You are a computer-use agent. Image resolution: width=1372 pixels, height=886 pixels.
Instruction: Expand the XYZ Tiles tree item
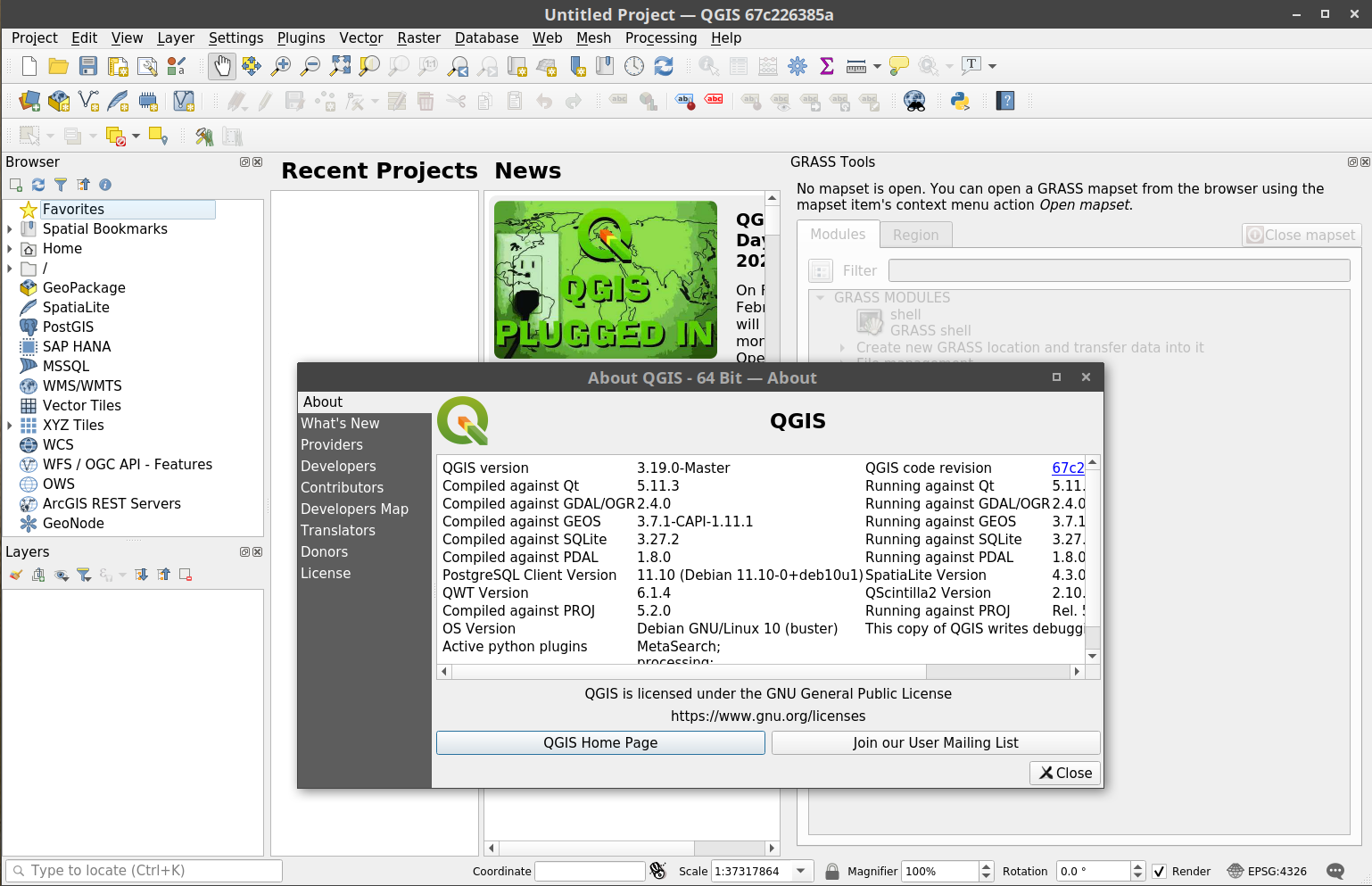click(10, 425)
